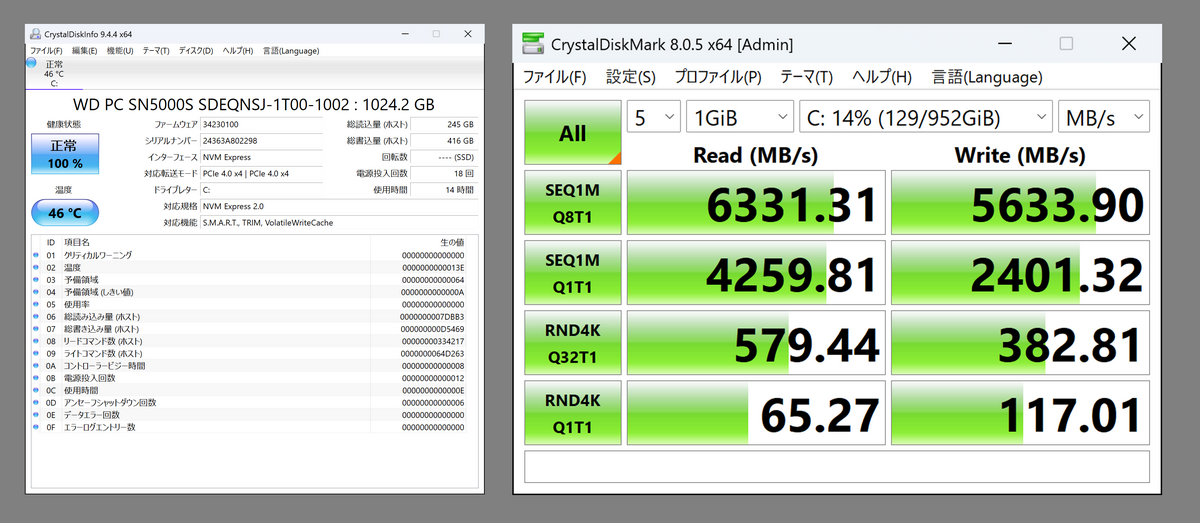
Task: Start the RND4K Q32T1 test
Action: pos(573,343)
